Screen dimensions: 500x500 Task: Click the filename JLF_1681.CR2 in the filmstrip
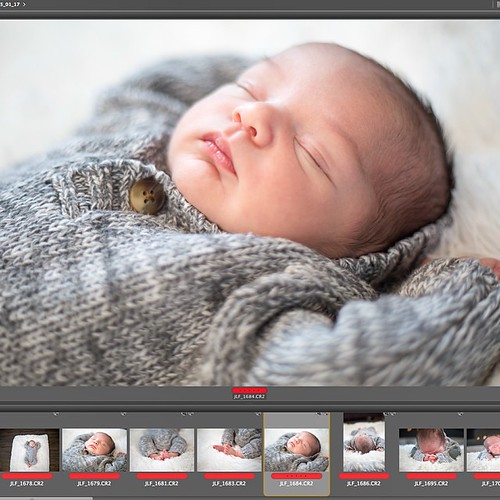click(162, 483)
